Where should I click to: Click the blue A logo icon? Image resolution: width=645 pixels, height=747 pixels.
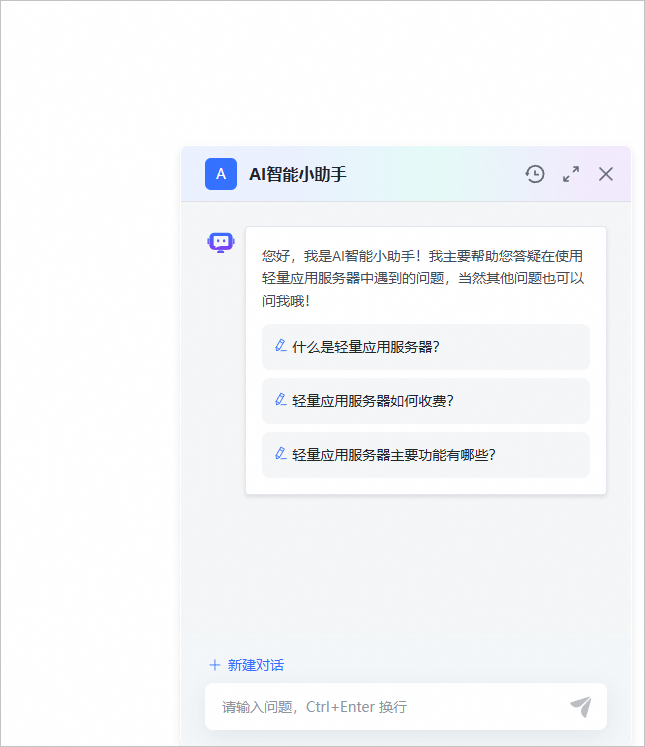coord(221,174)
